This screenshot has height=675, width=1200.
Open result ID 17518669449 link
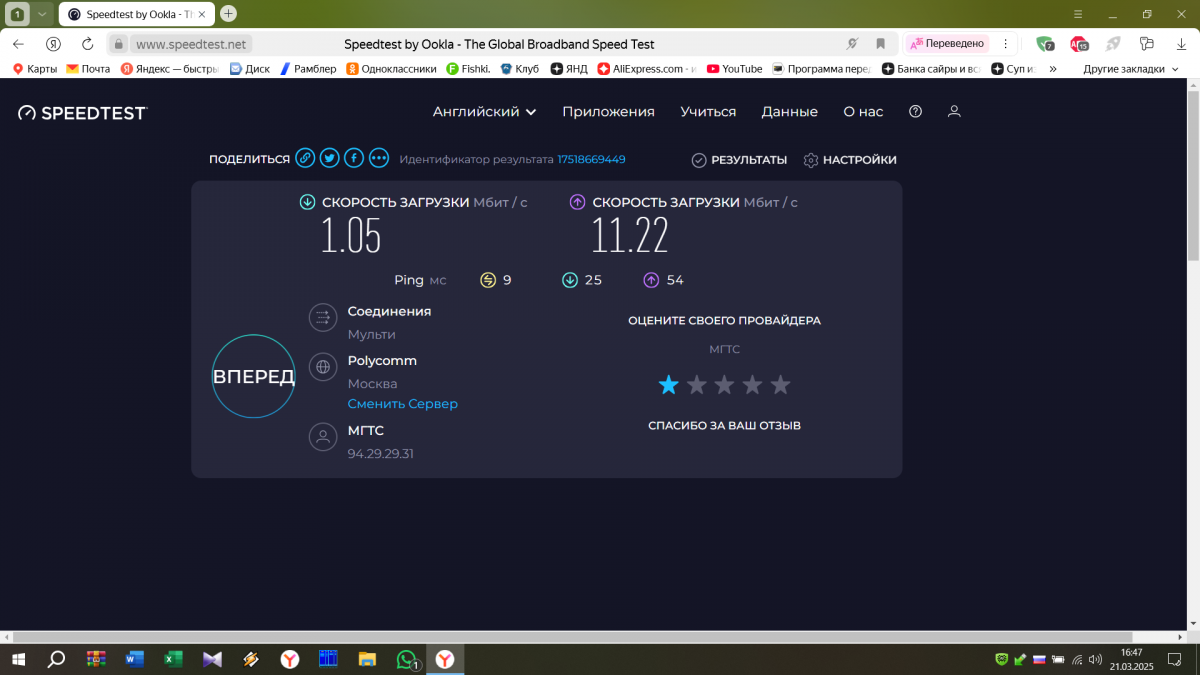point(591,159)
